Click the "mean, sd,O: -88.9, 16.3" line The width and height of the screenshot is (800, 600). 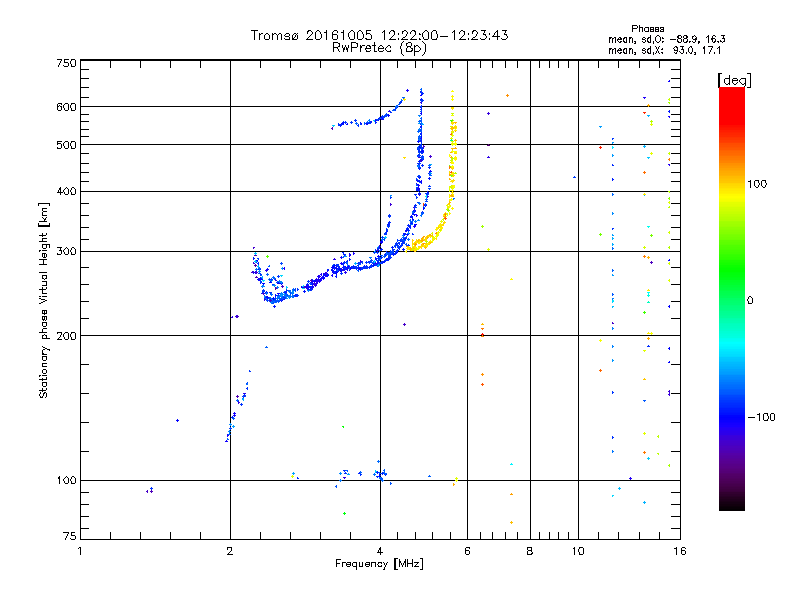[666, 39]
